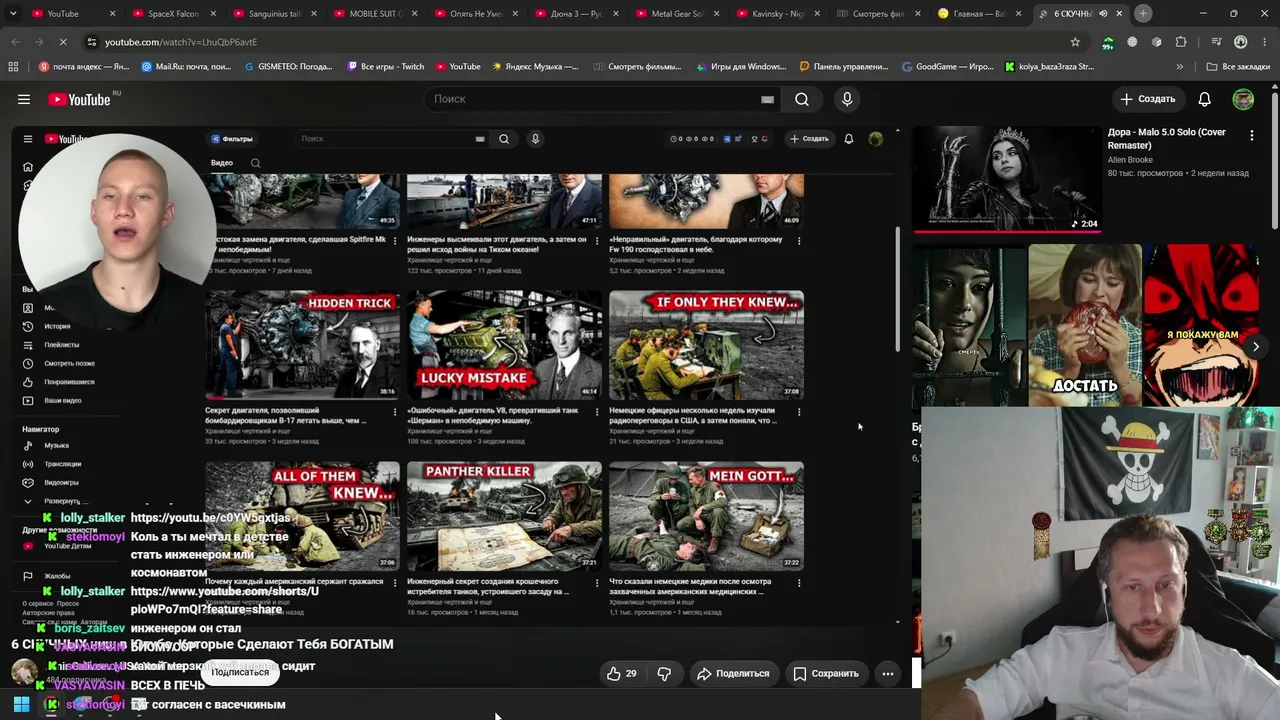Image resolution: width=1280 pixels, height=720 pixels.
Task: Open the Дора Malo 5.0 Solo thumbnail
Action: tap(1007, 179)
